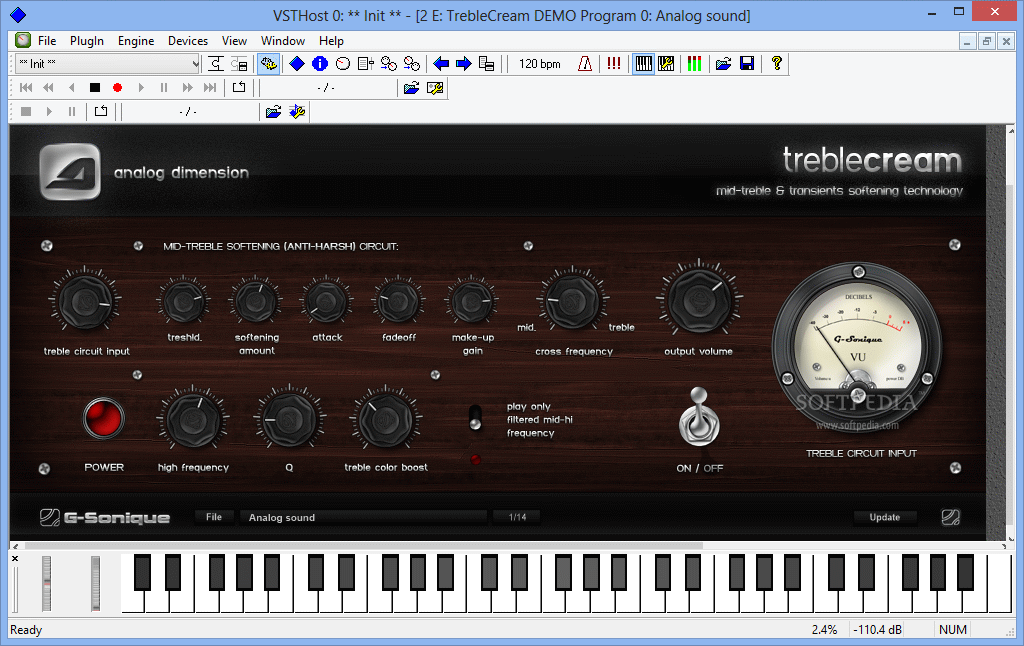Click the blue diamond plugin window icon
This screenshot has width=1024, height=646.
297,63
